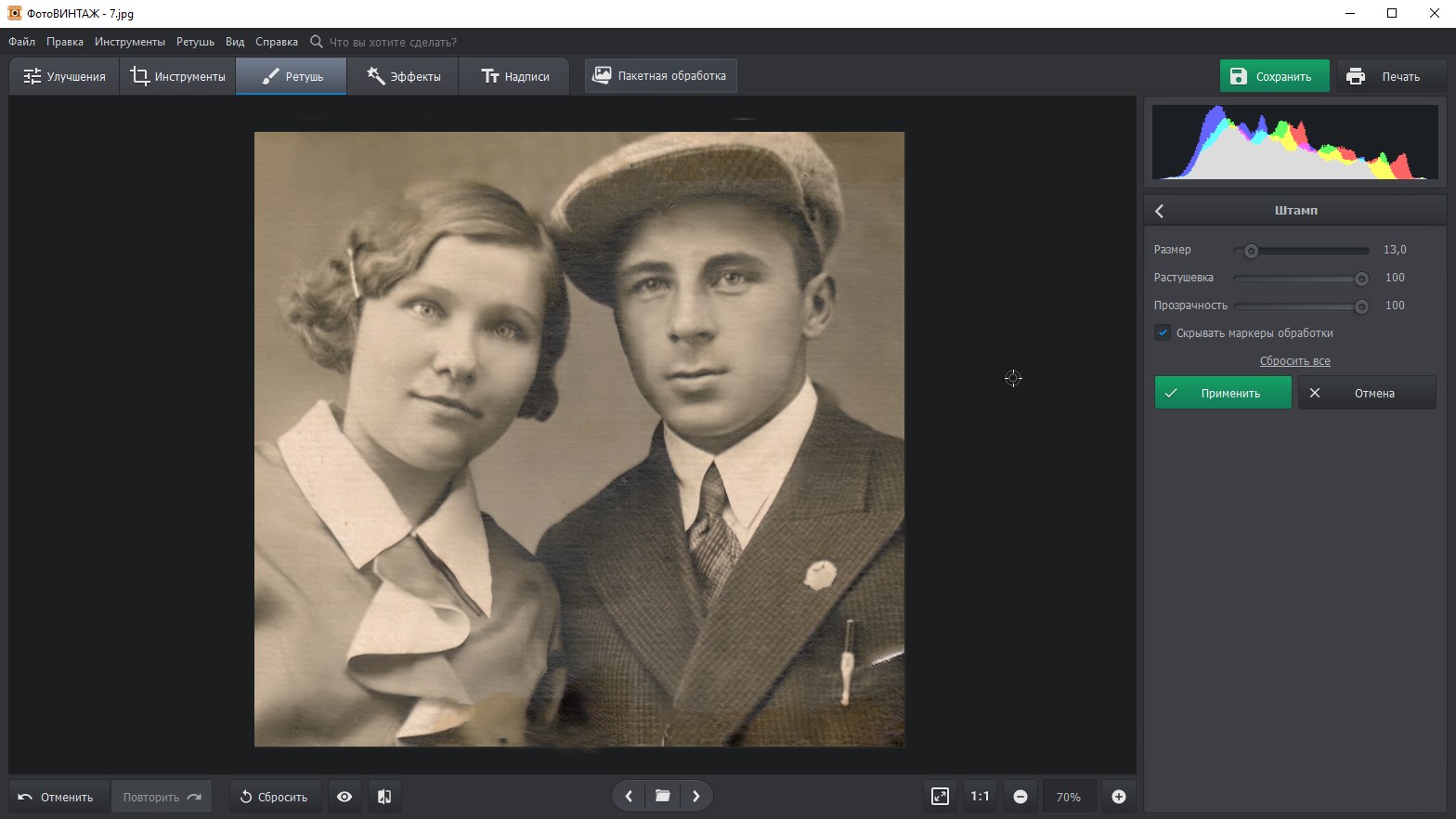Click the before/after compare icon
Screen dimensions: 1456x819
(384, 797)
